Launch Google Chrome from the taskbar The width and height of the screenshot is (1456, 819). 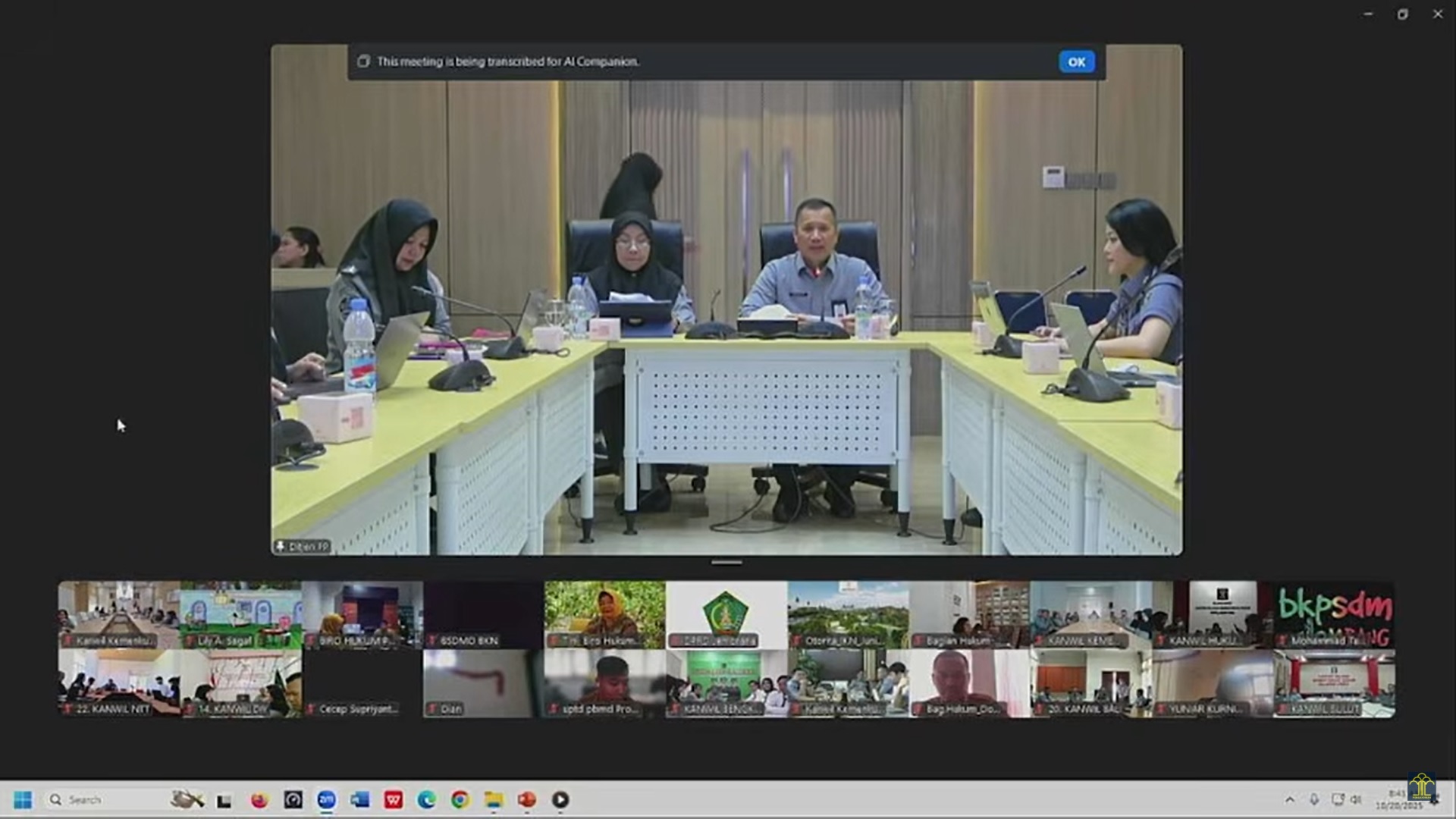point(460,799)
